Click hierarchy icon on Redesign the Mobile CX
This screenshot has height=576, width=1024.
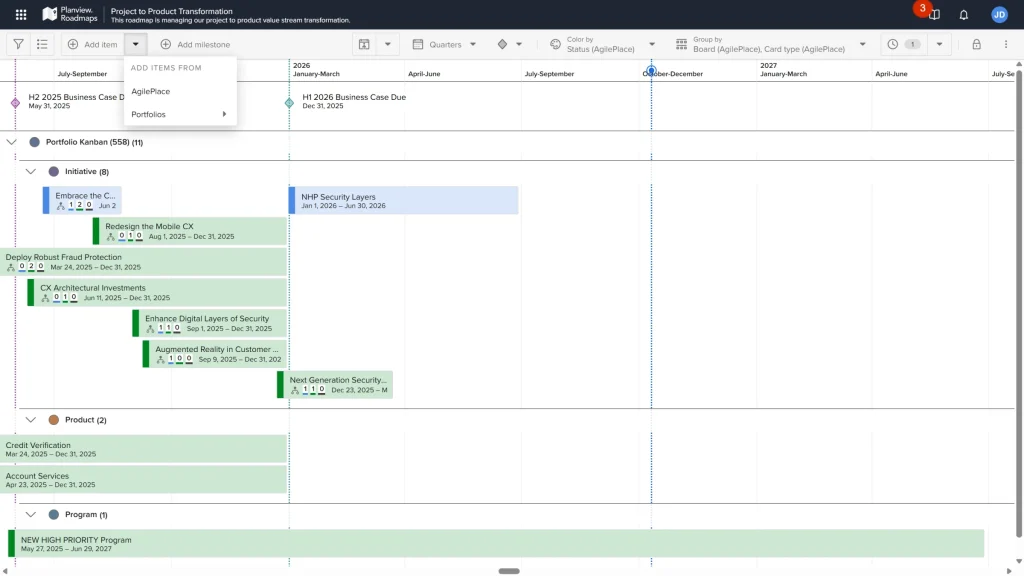[110, 236]
